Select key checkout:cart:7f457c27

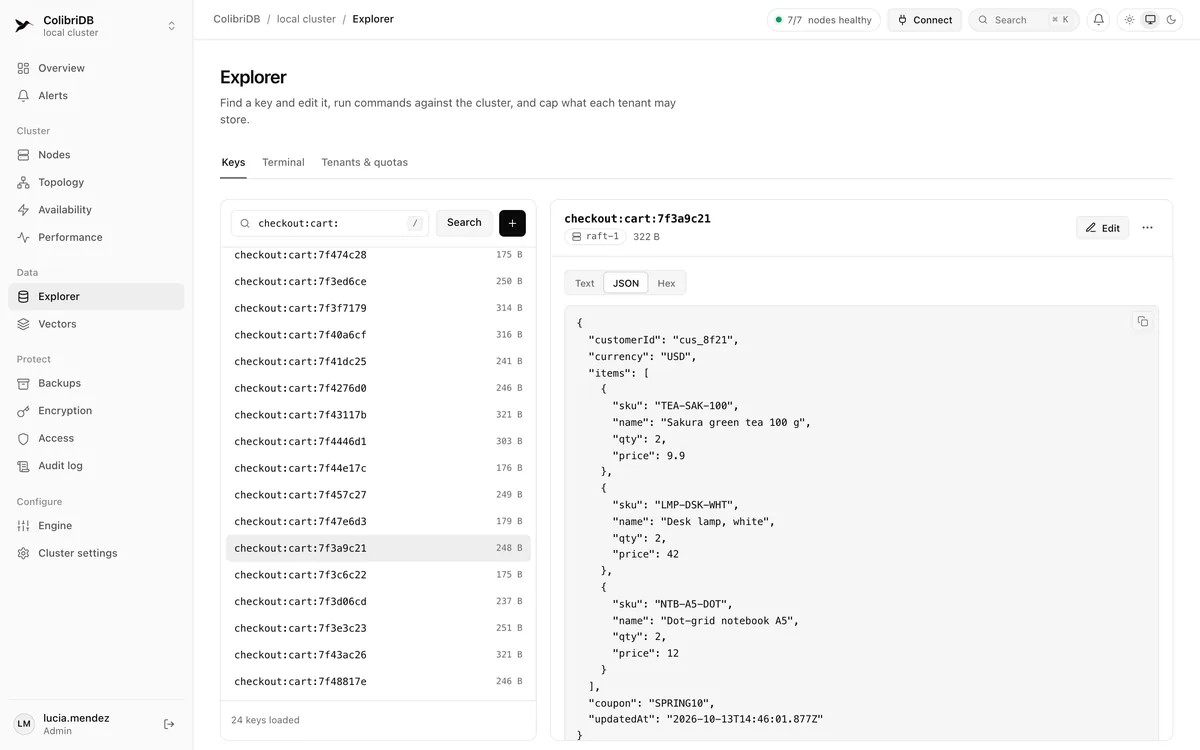pyautogui.click(x=378, y=495)
